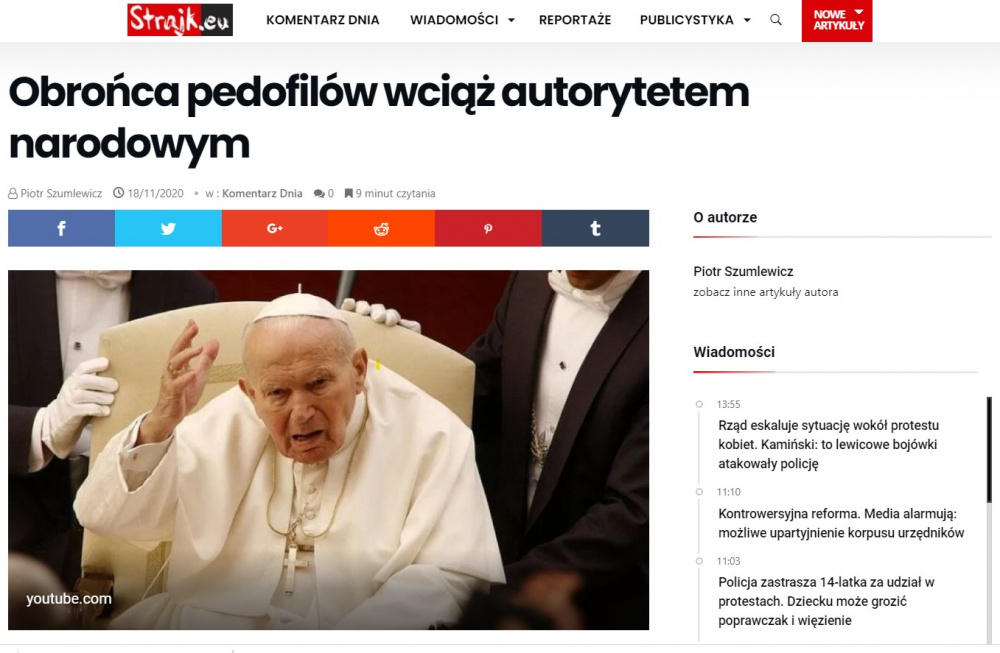The width and height of the screenshot is (1000, 653).
Task: Share article via Twitter bird icon
Action: tap(168, 228)
